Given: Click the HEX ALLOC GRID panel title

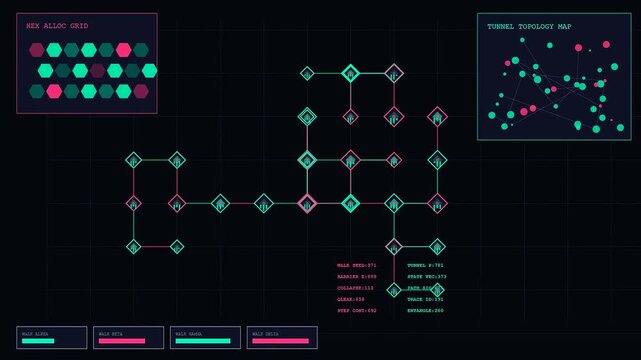Looking at the screenshot, I should (x=57, y=26).
